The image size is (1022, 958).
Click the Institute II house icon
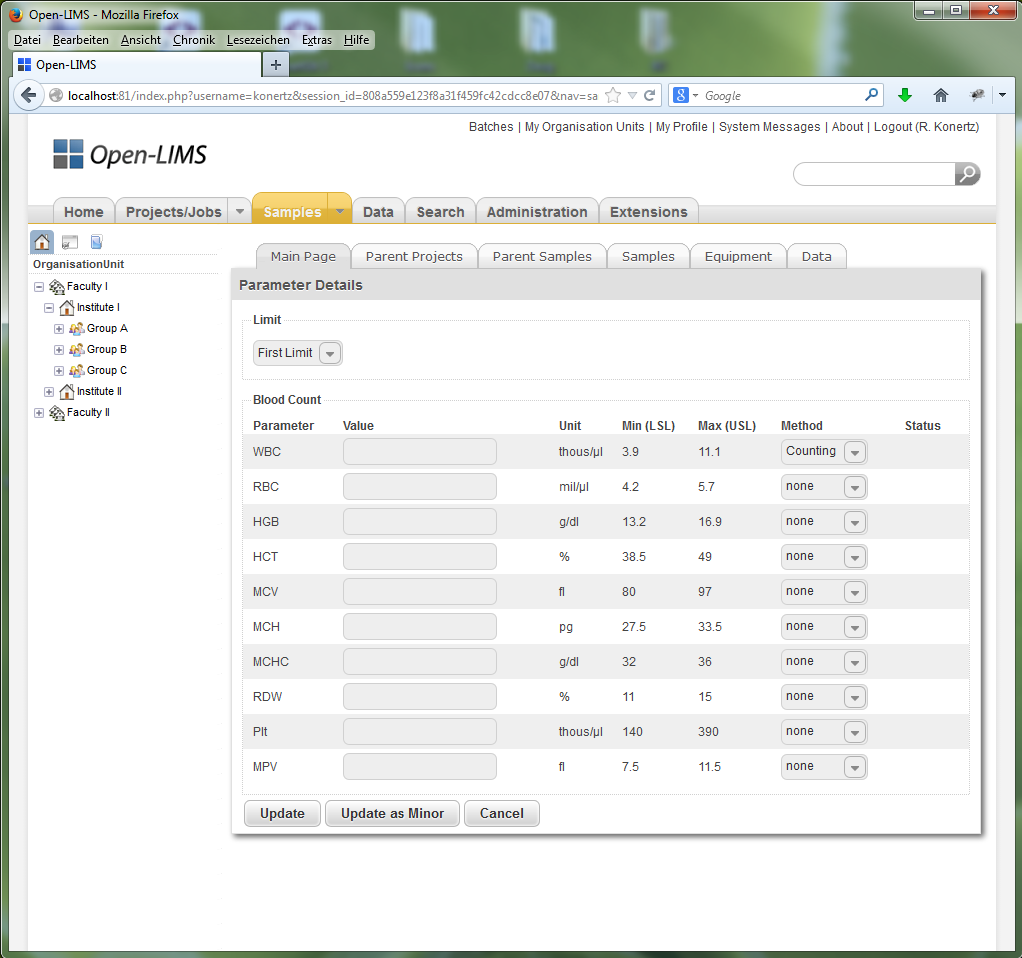[x=69, y=391]
